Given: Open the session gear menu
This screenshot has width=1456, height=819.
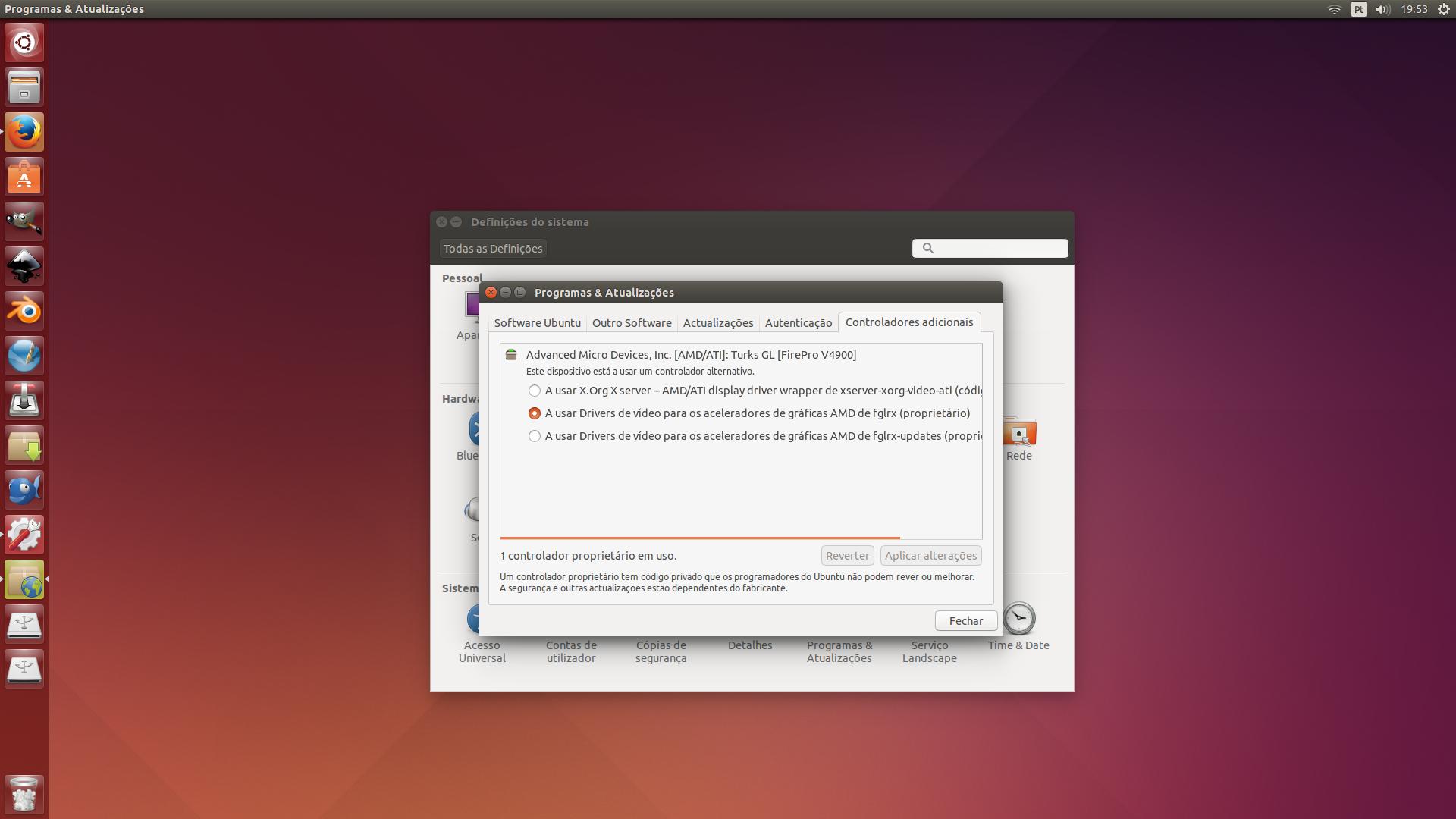Looking at the screenshot, I should click(x=1444, y=9).
